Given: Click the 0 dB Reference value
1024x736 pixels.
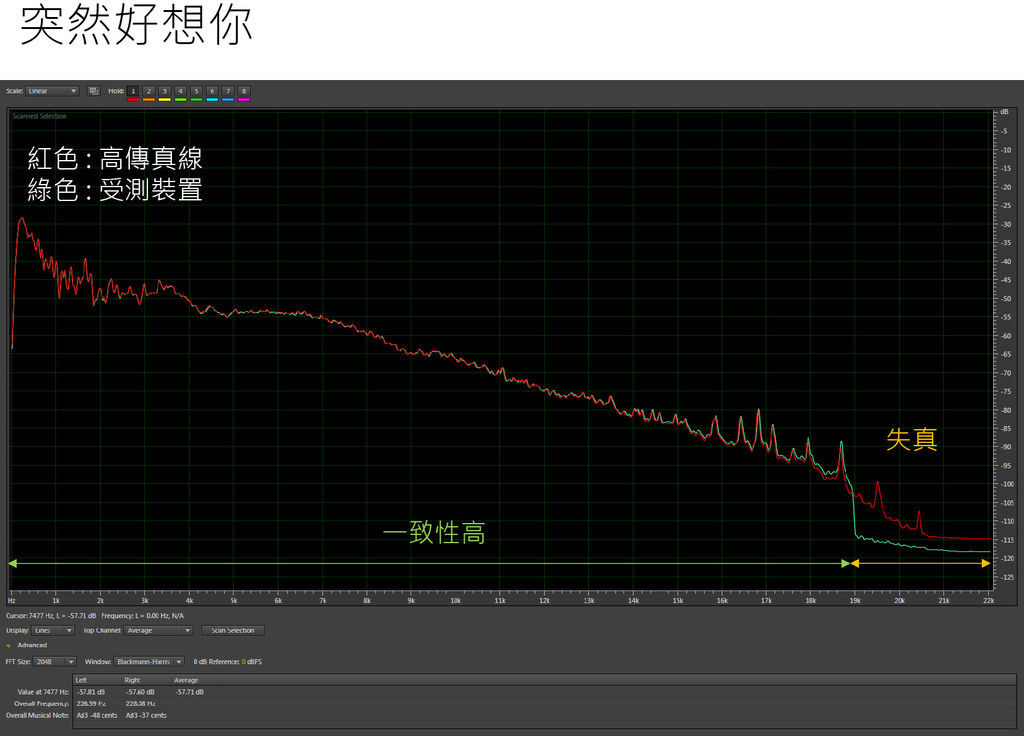Looking at the screenshot, I should [x=244, y=662].
